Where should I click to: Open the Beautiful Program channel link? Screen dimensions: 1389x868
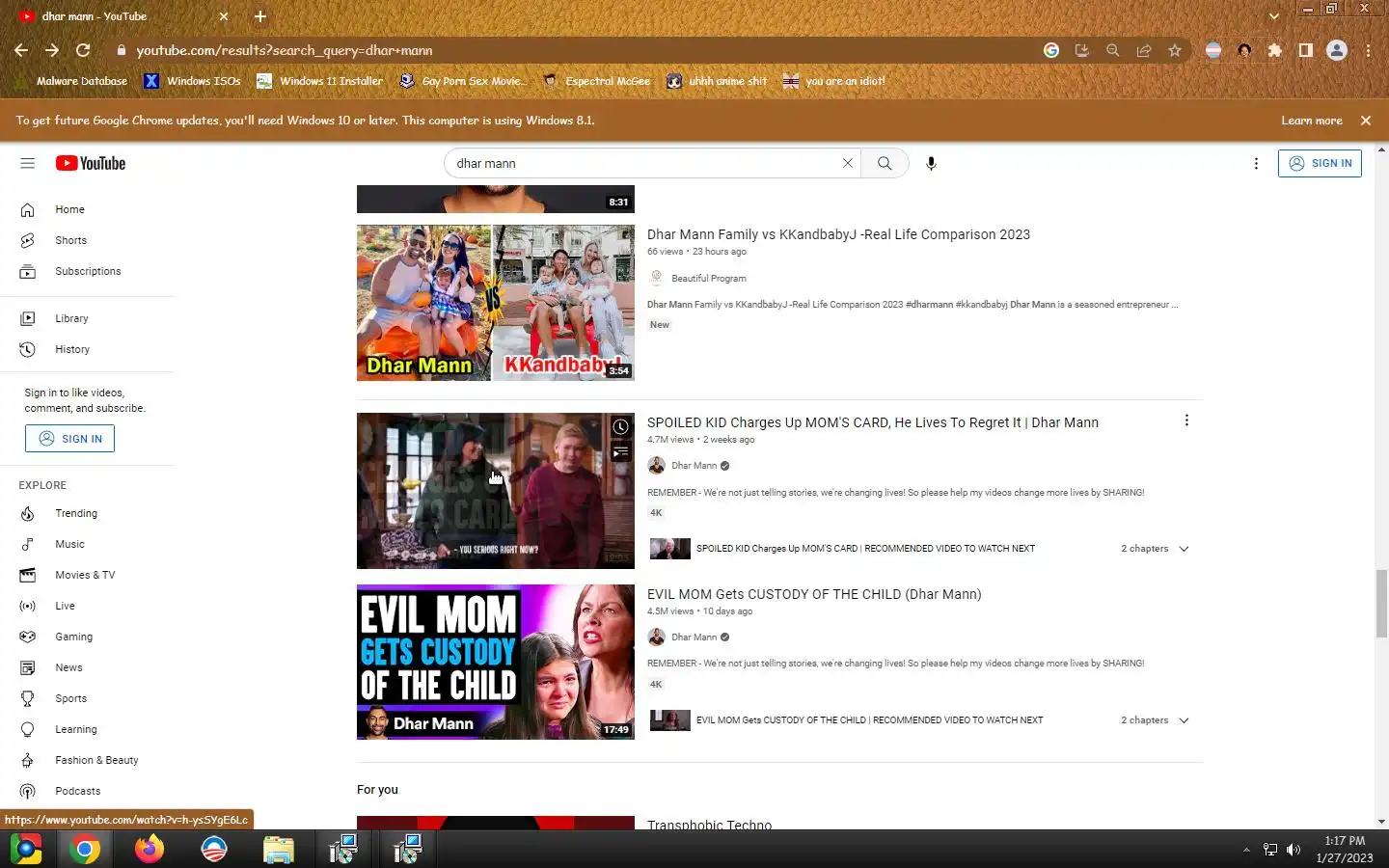708,278
